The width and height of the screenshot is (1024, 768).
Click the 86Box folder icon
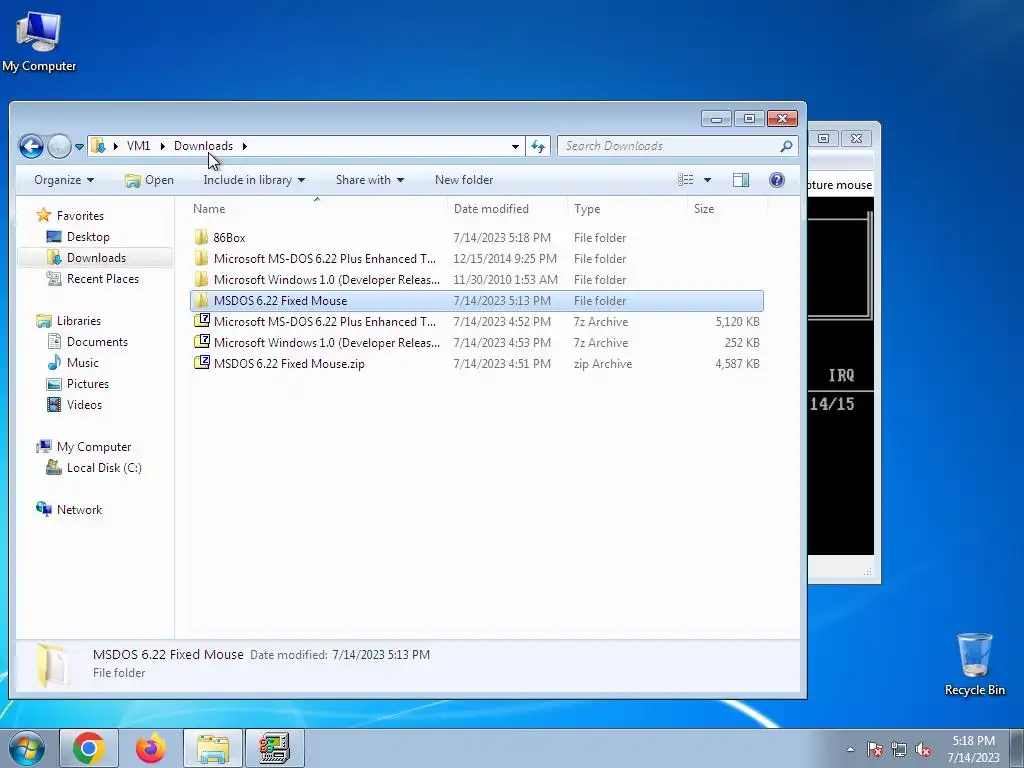coord(201,237)
